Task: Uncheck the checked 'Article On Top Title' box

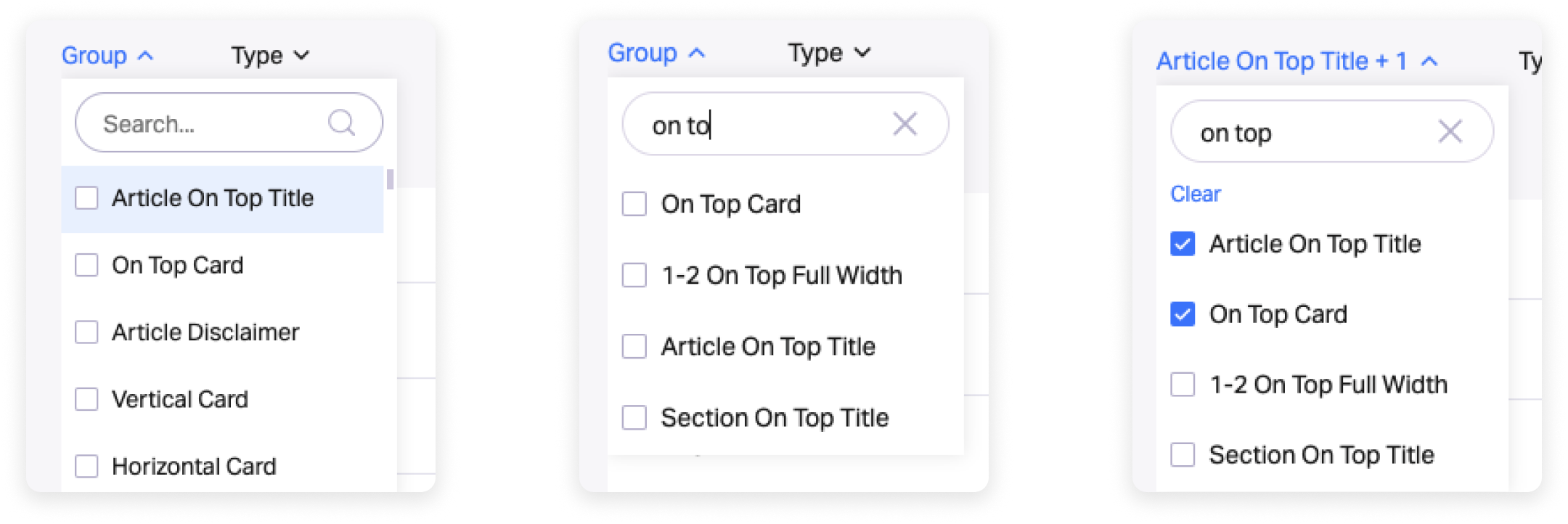Action: point(1183,244)
